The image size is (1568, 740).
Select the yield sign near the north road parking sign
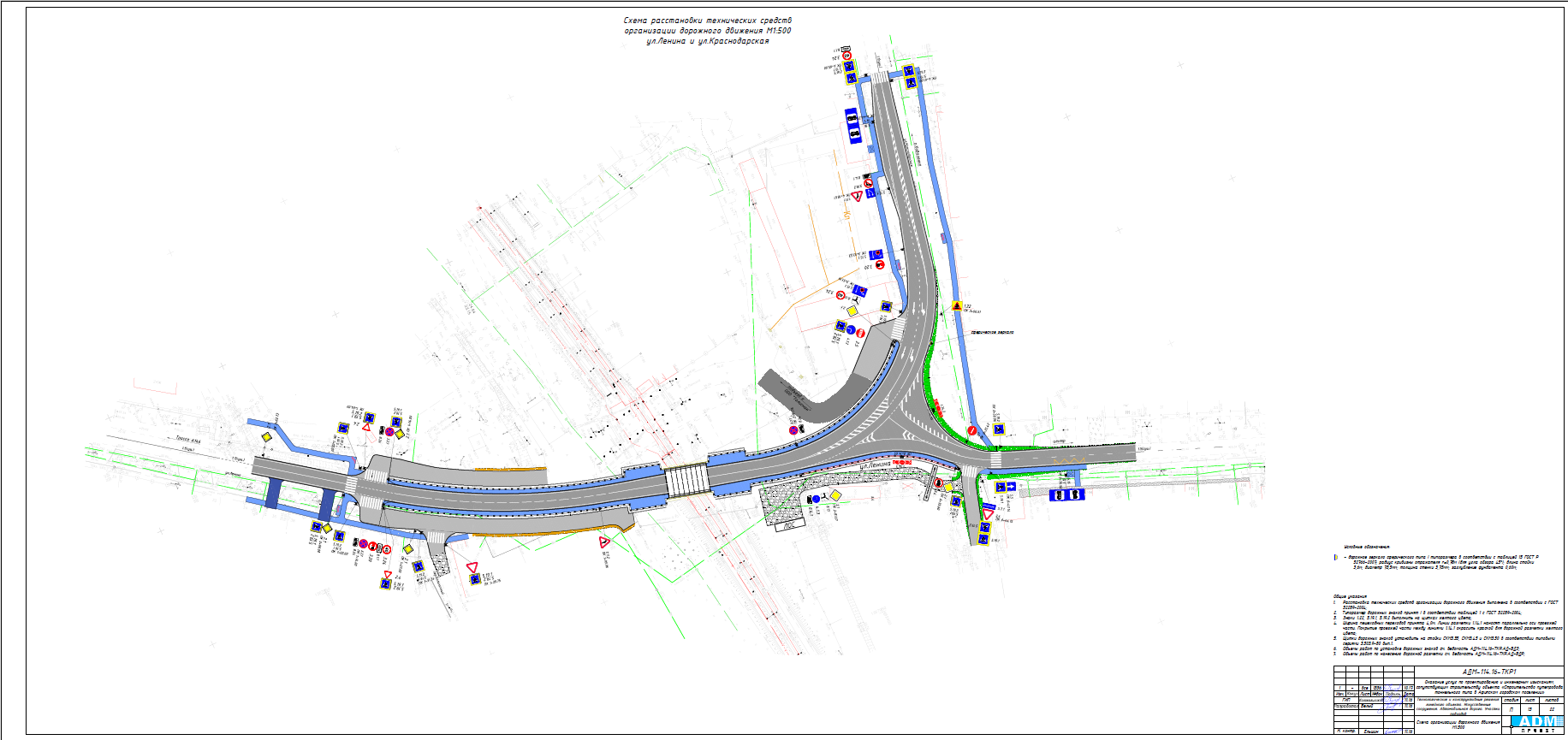coord(857,196)
